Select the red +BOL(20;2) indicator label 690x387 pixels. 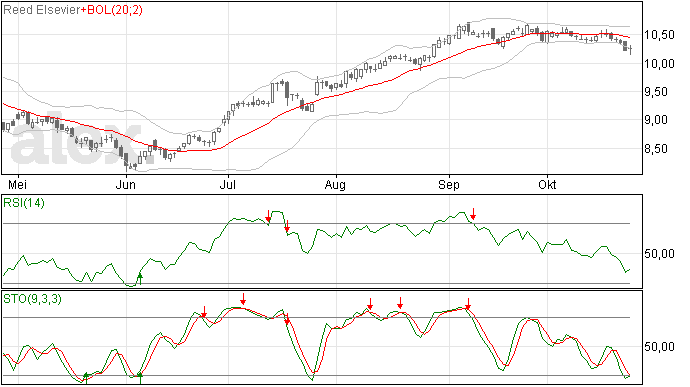112,10
